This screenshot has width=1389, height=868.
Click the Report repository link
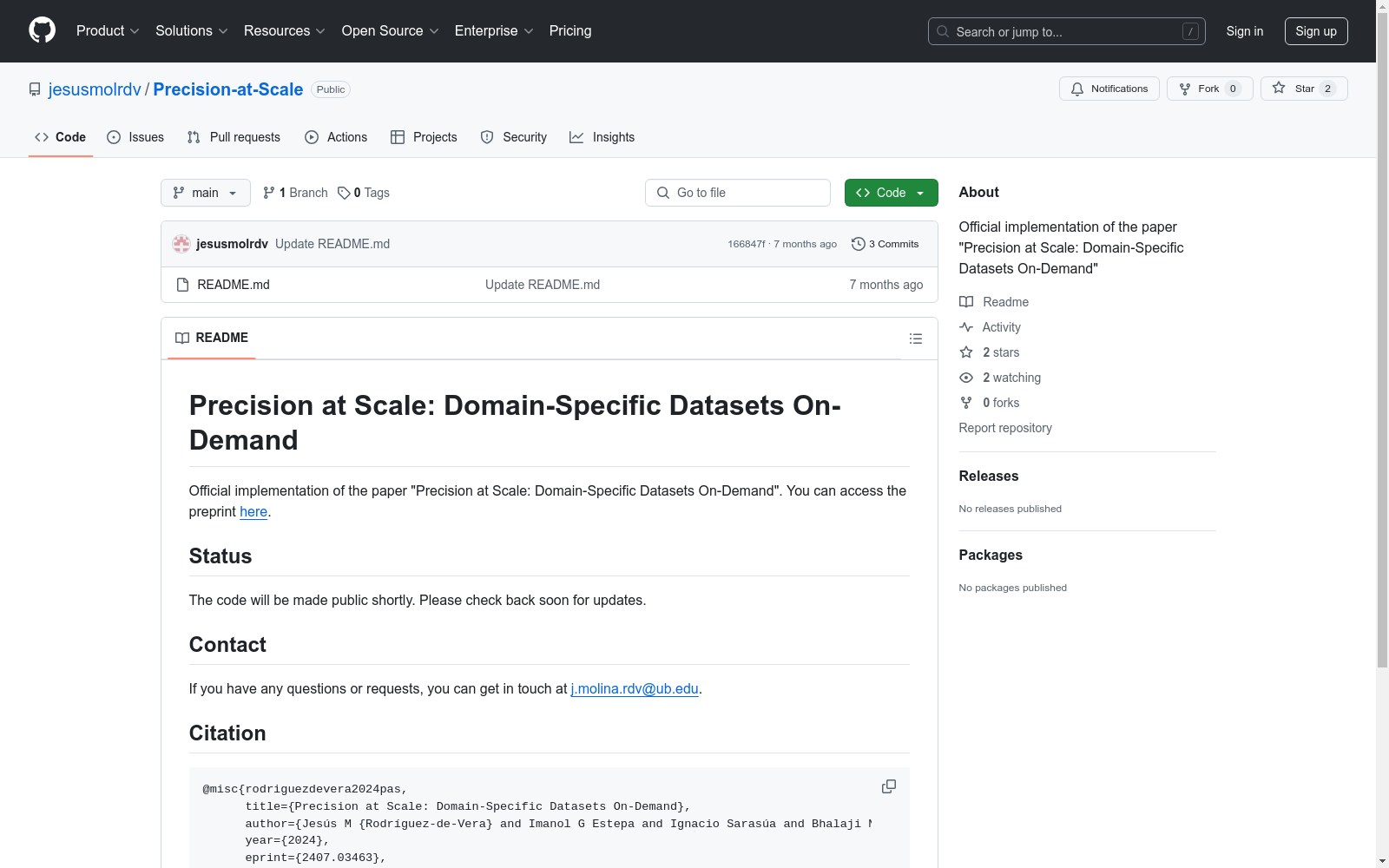(1005, 428)
